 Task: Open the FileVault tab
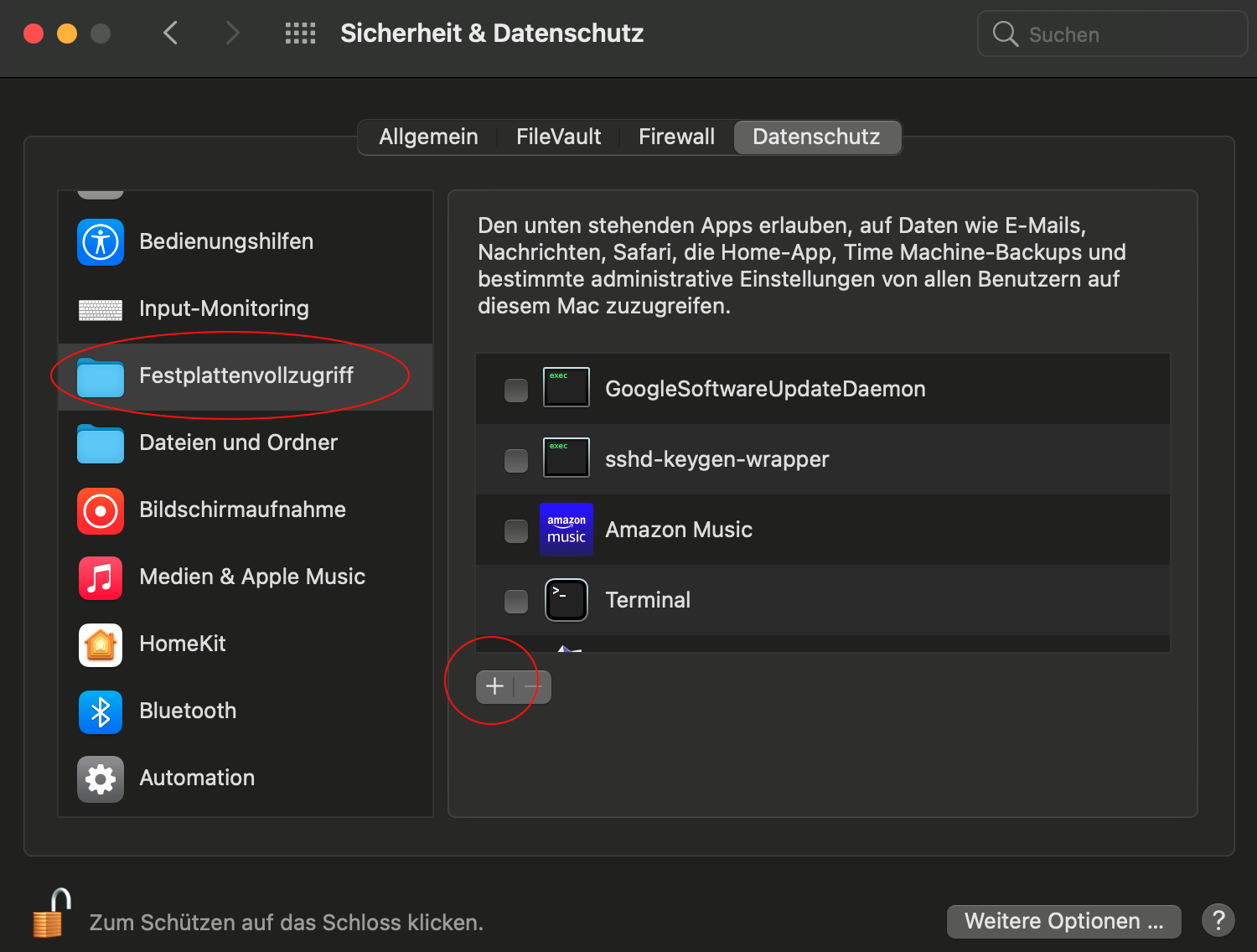tap(558, 137)
